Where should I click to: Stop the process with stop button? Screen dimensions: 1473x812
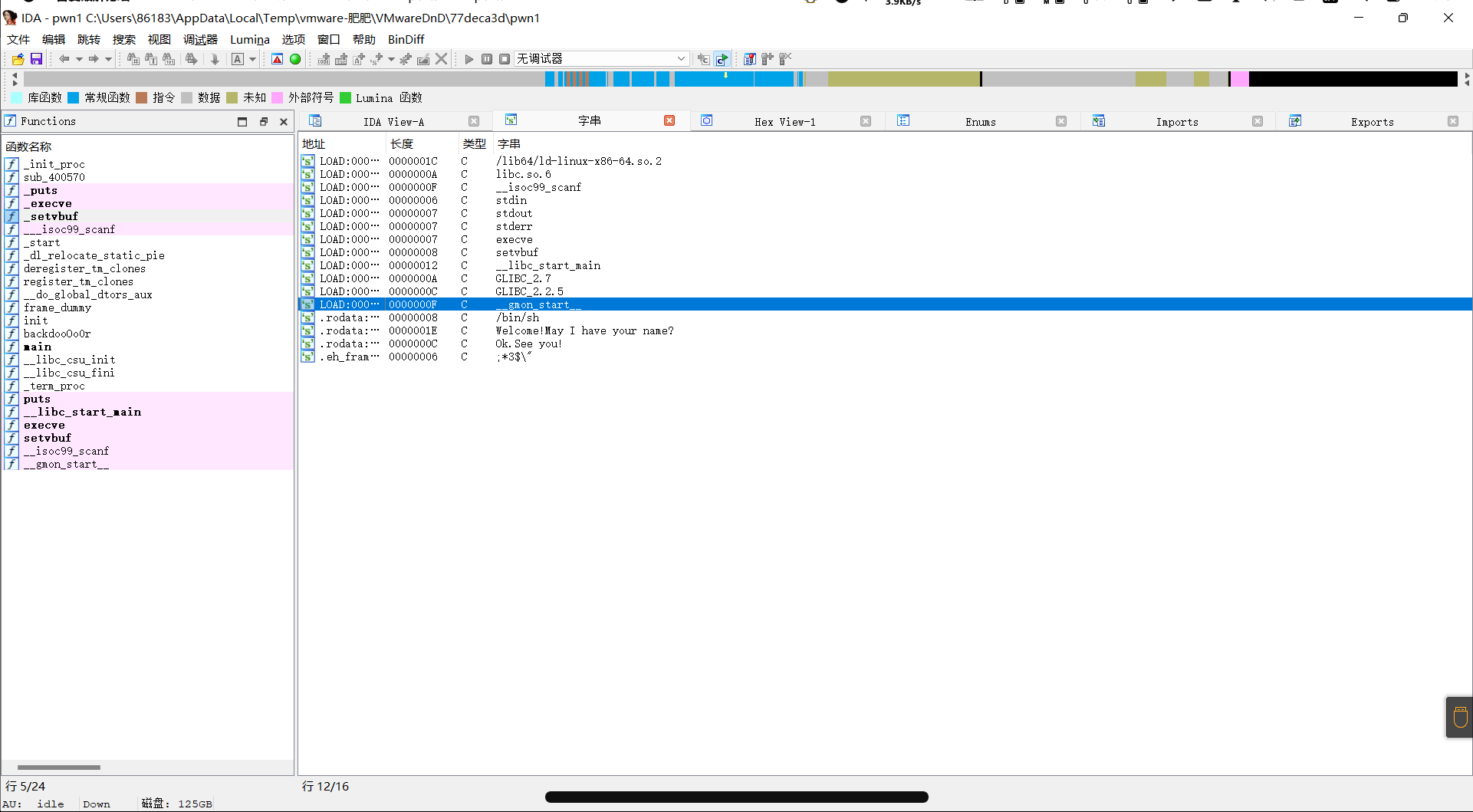point(505,59)
